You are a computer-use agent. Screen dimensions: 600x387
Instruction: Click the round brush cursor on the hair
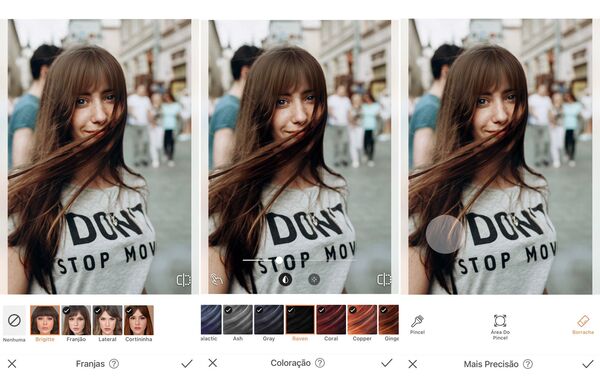[445, 234]
